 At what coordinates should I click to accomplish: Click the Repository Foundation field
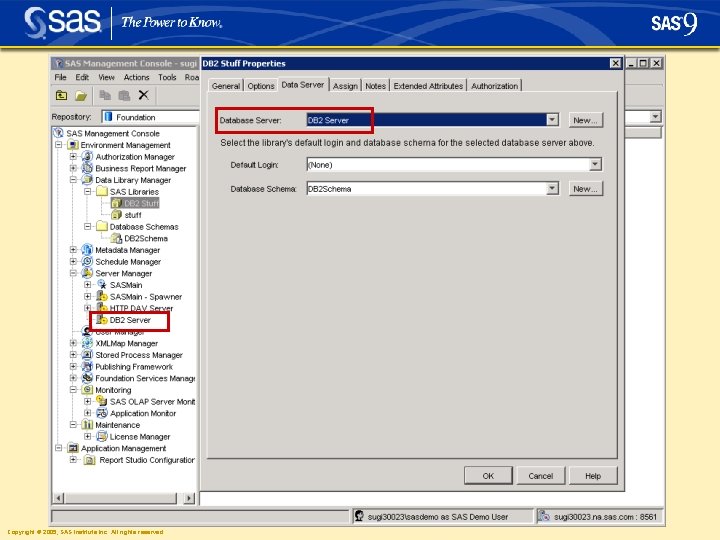tap(151, 117)
